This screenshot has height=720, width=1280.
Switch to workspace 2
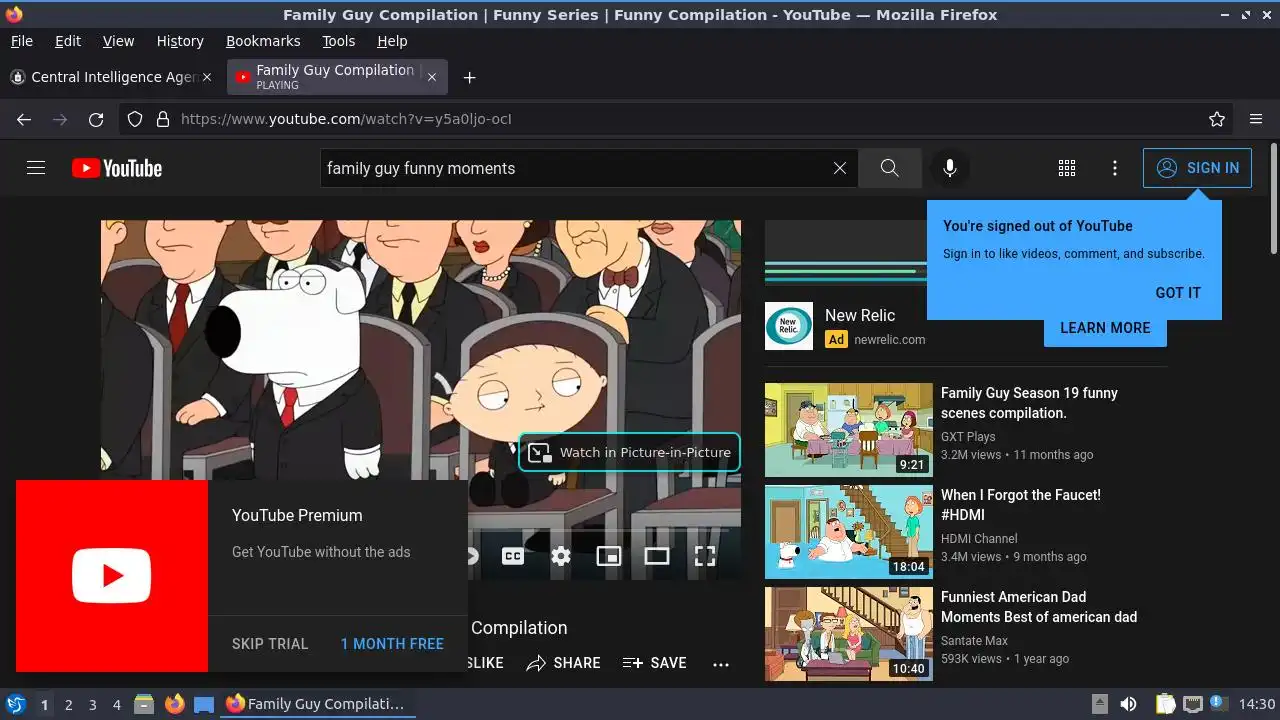click(x=68, y=705)
